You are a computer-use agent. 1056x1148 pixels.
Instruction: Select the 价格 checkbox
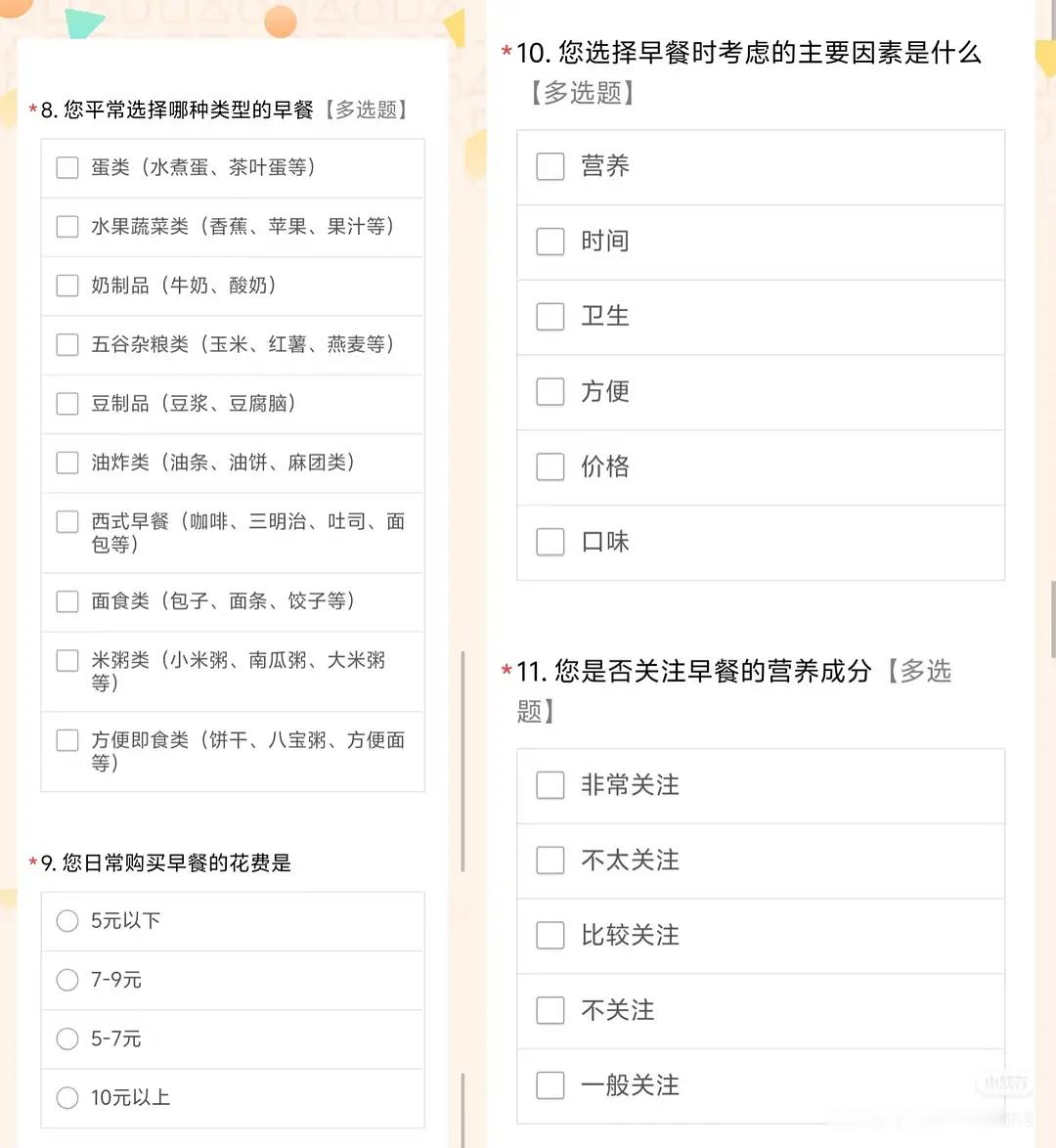click(550, 467)
